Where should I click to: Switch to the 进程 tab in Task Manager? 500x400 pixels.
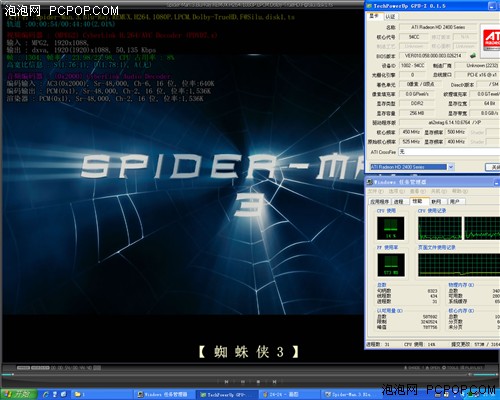[x=399, y=202]
